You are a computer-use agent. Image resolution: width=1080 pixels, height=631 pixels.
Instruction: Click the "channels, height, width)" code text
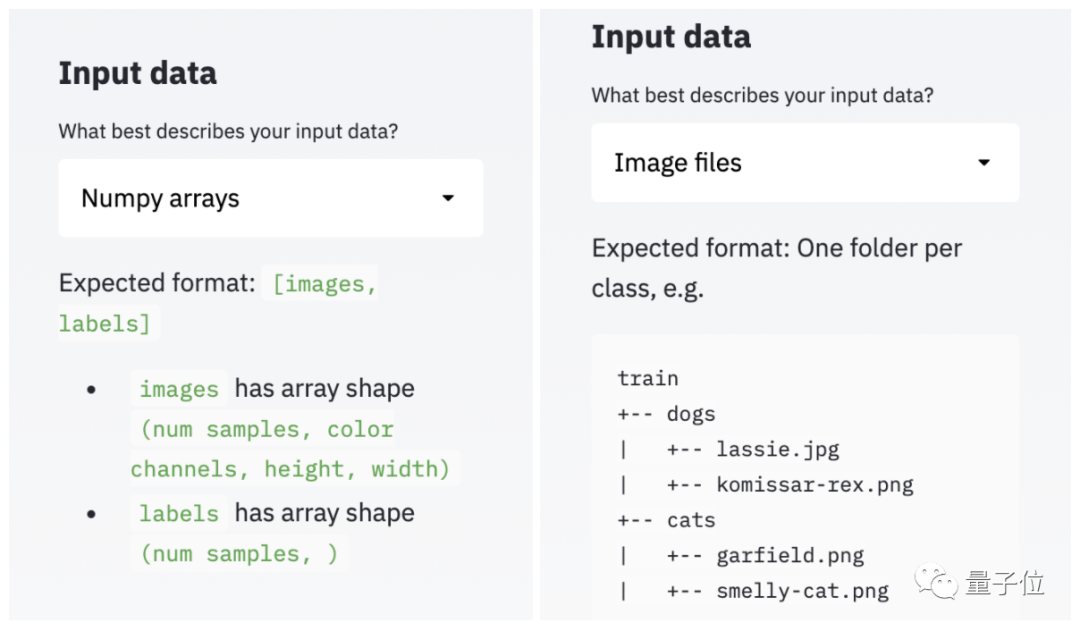click(x=291, y=469)
